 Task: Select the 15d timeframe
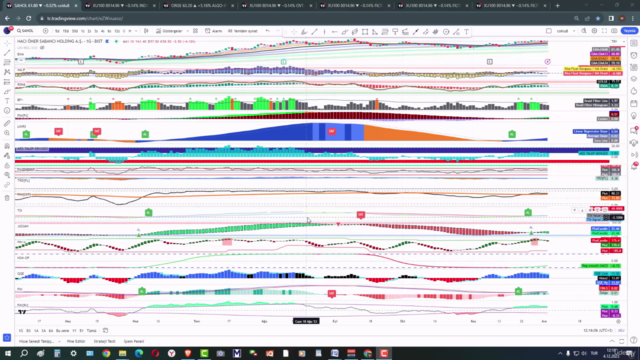[65, 31]
